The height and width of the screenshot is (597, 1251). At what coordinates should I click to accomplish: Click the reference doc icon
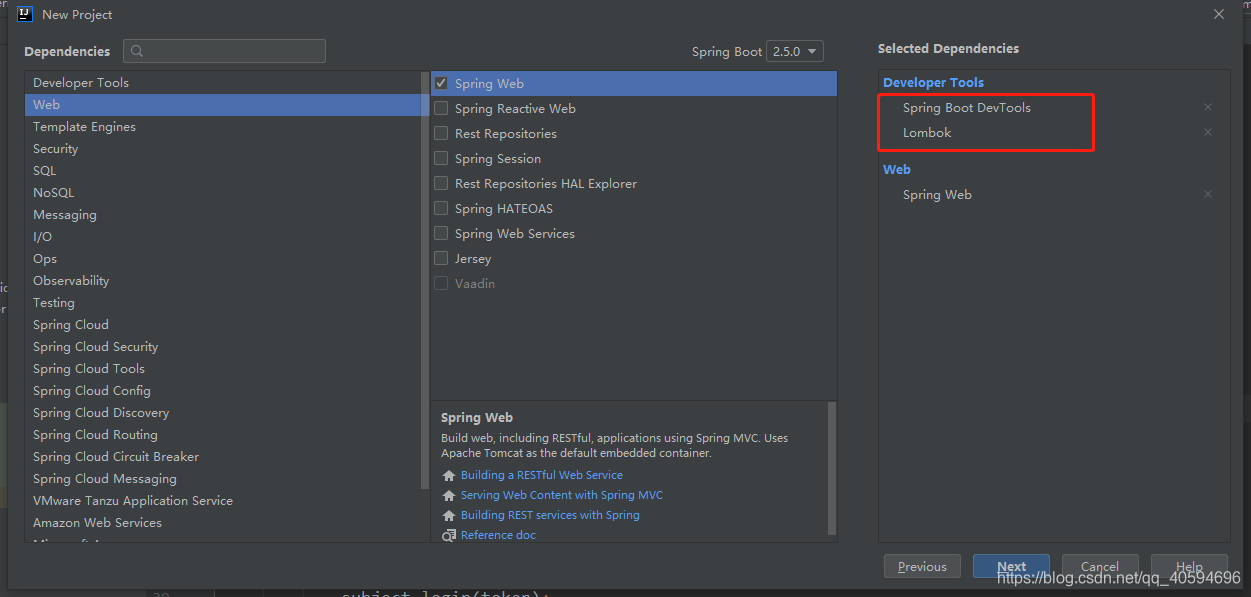pos(449,535)
